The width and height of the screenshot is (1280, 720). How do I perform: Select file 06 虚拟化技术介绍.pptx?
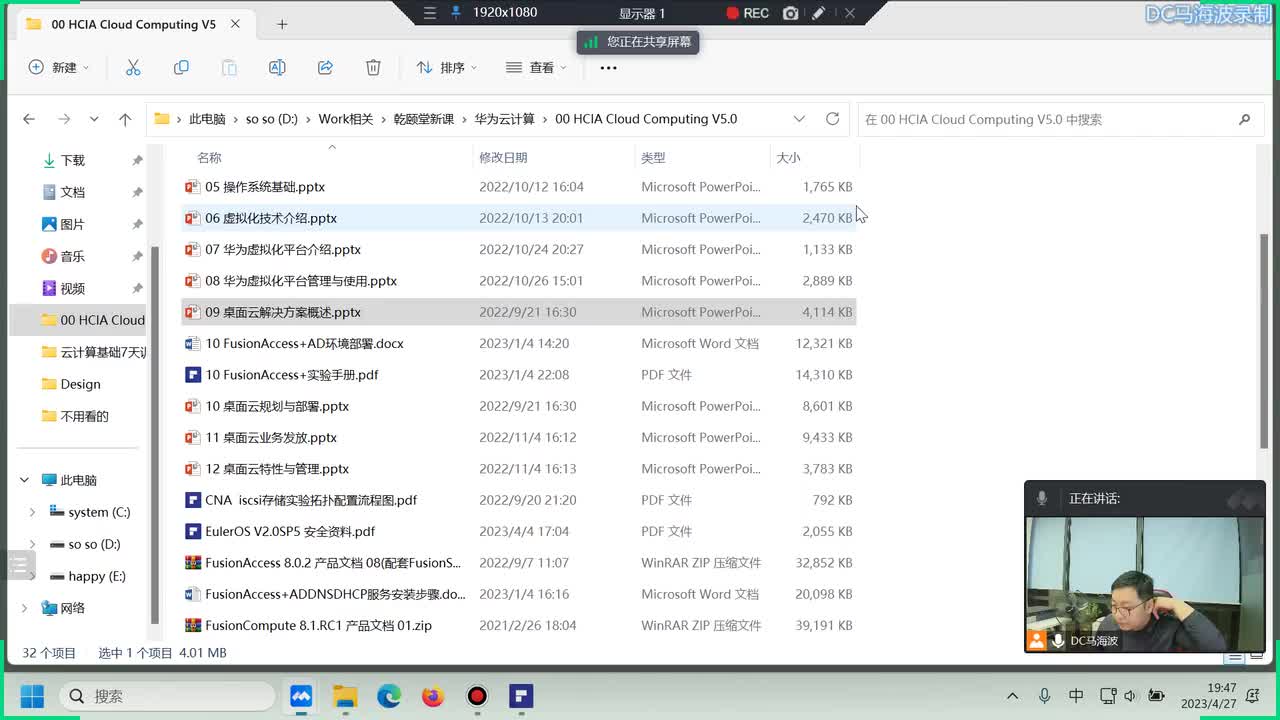(x=271, y=218)
